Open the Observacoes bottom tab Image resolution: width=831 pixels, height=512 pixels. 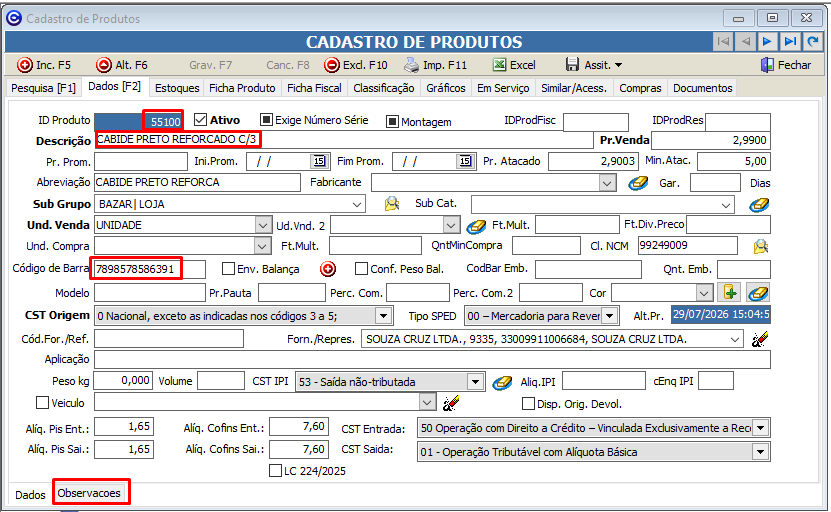click(89, 493)
